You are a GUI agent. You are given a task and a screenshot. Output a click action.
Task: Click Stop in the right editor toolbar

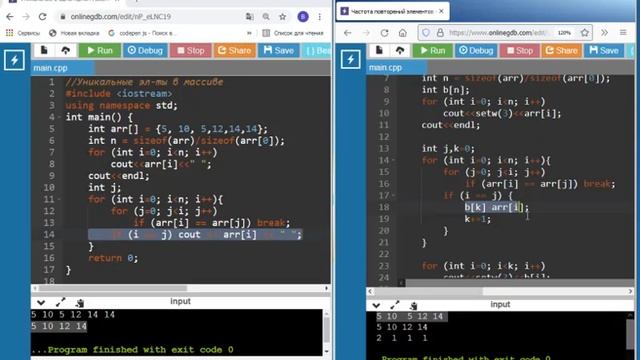click(520, 51)
